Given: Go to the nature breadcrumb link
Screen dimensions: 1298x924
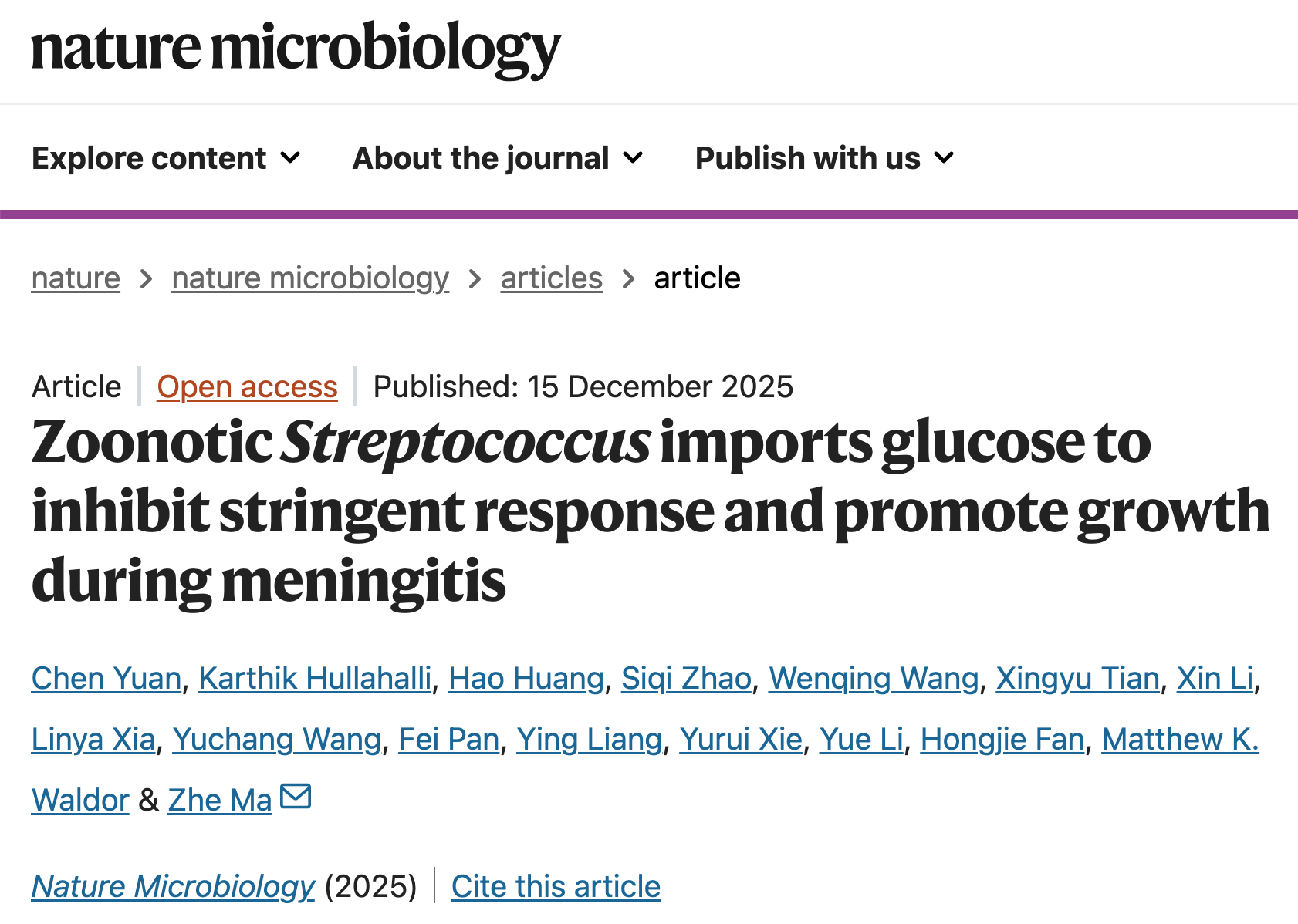Looking at the screenshot, I should 76,278.
